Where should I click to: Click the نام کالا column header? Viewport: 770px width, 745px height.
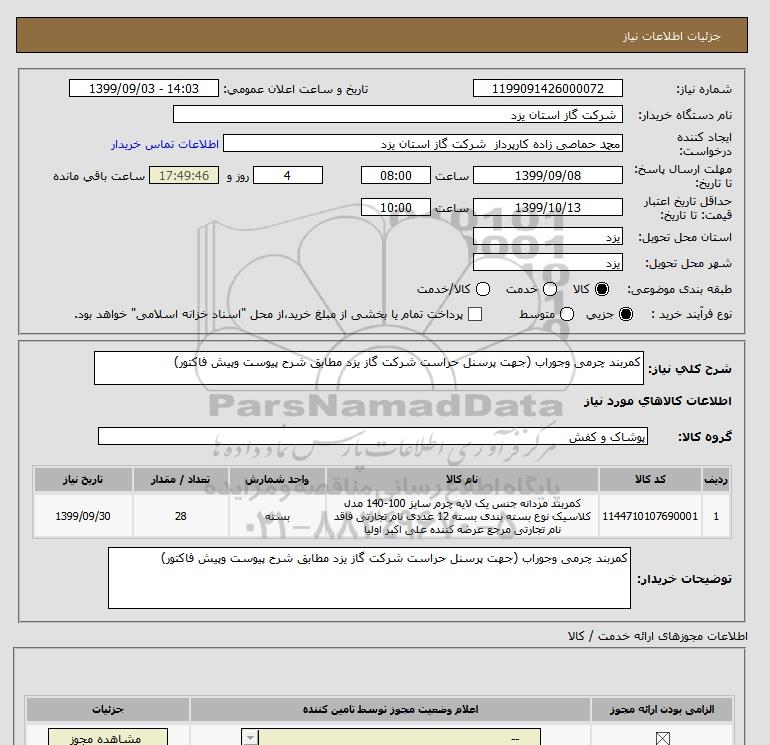click(462, 479)
